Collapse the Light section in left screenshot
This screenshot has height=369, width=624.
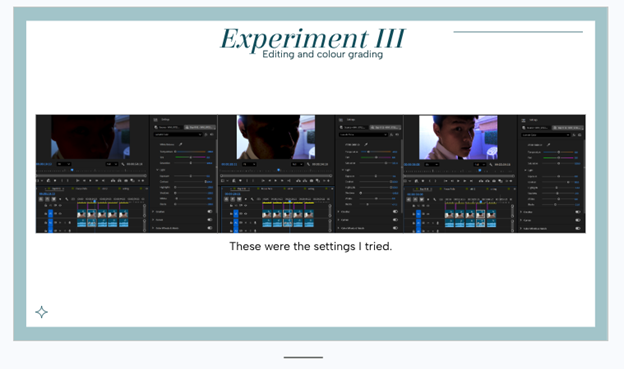157,170
